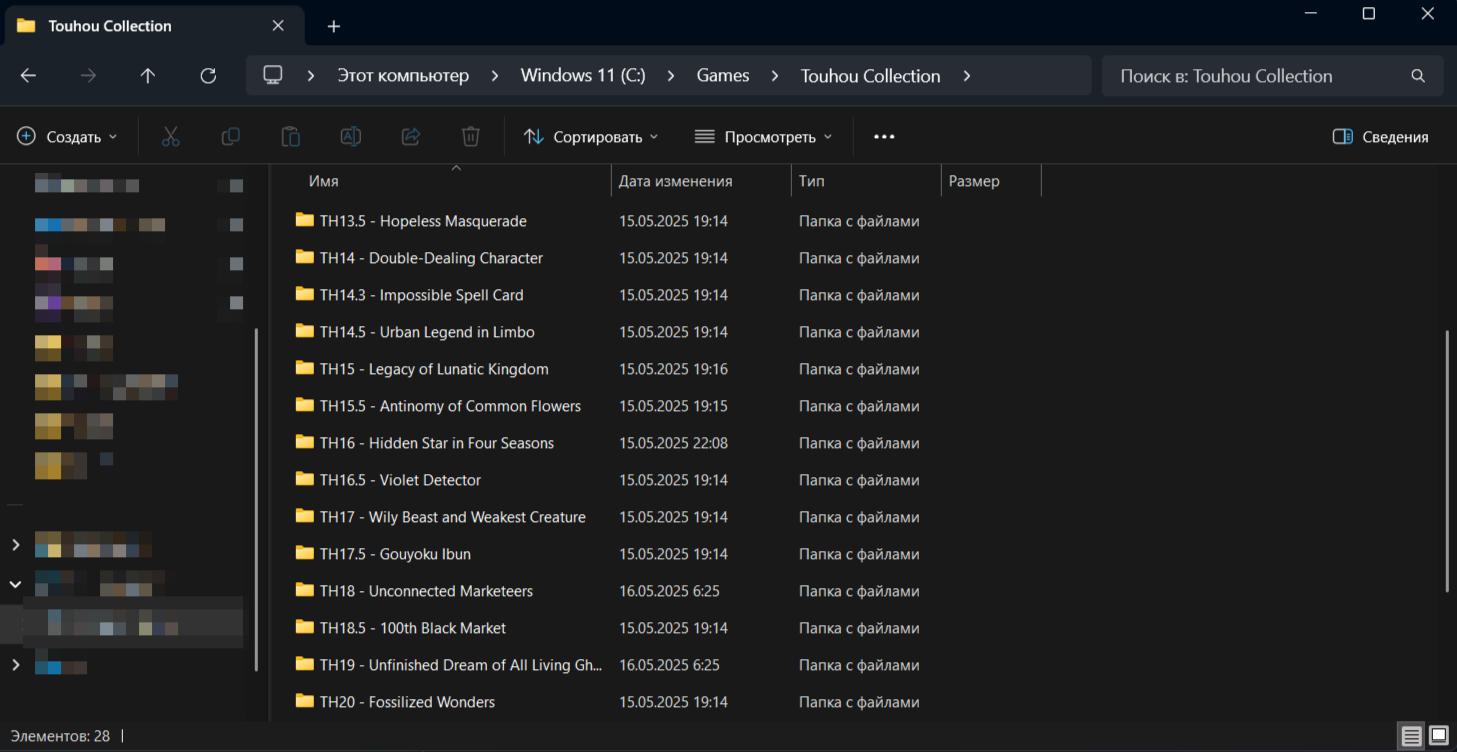
Task: Refresh the current folder view
Action: [x=208, y=76]
